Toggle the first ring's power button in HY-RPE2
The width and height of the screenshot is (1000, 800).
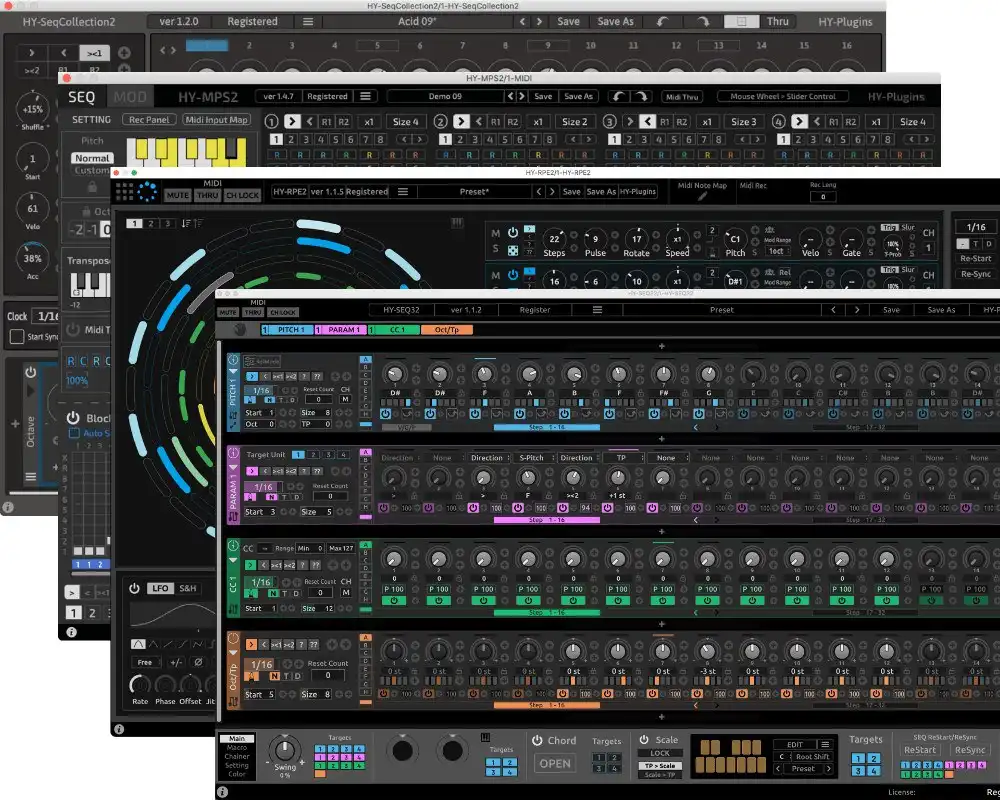click(x=513, y=233)
